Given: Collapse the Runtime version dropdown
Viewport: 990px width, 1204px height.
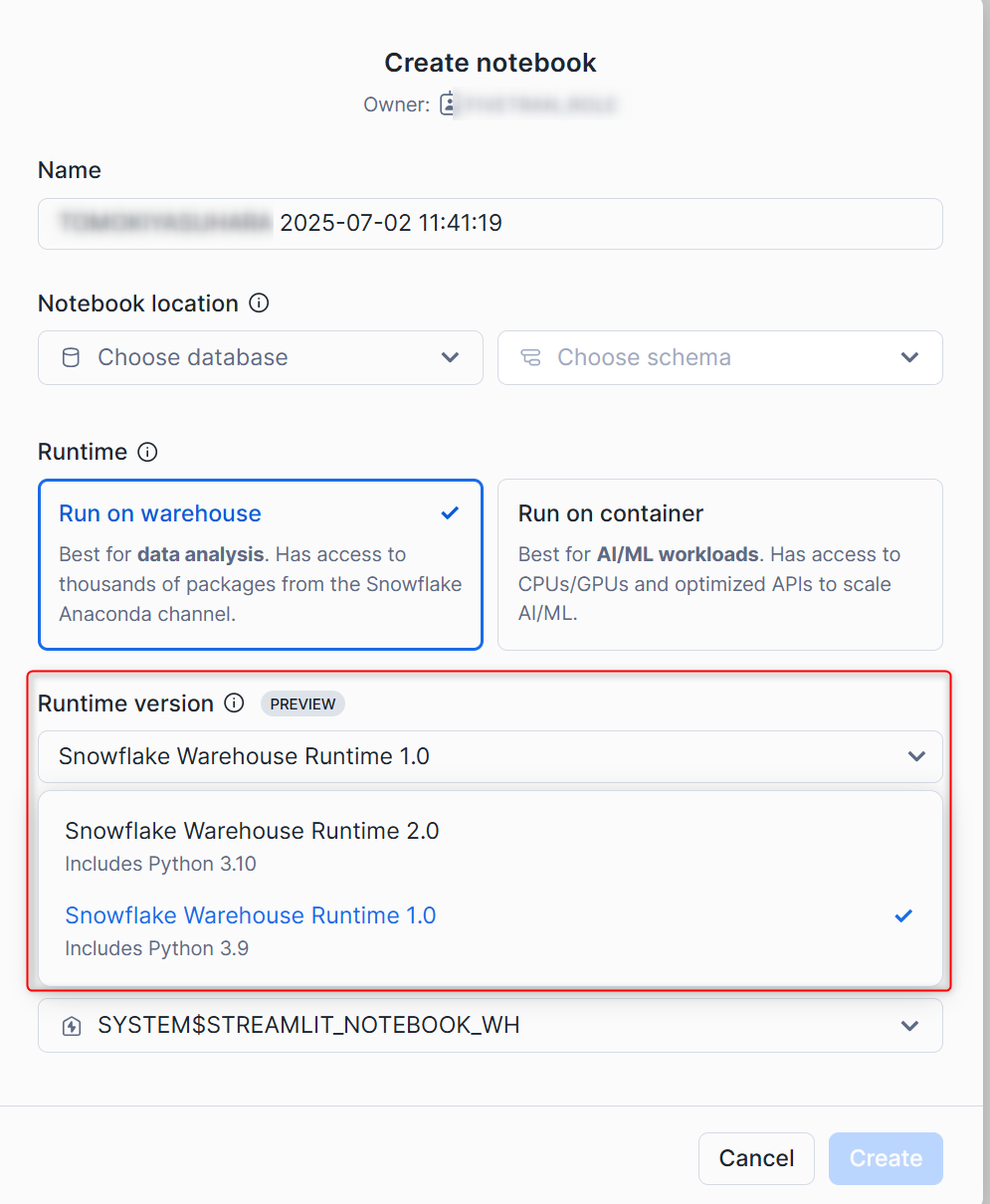Looking at the screenshot, I should pos(491,756).
